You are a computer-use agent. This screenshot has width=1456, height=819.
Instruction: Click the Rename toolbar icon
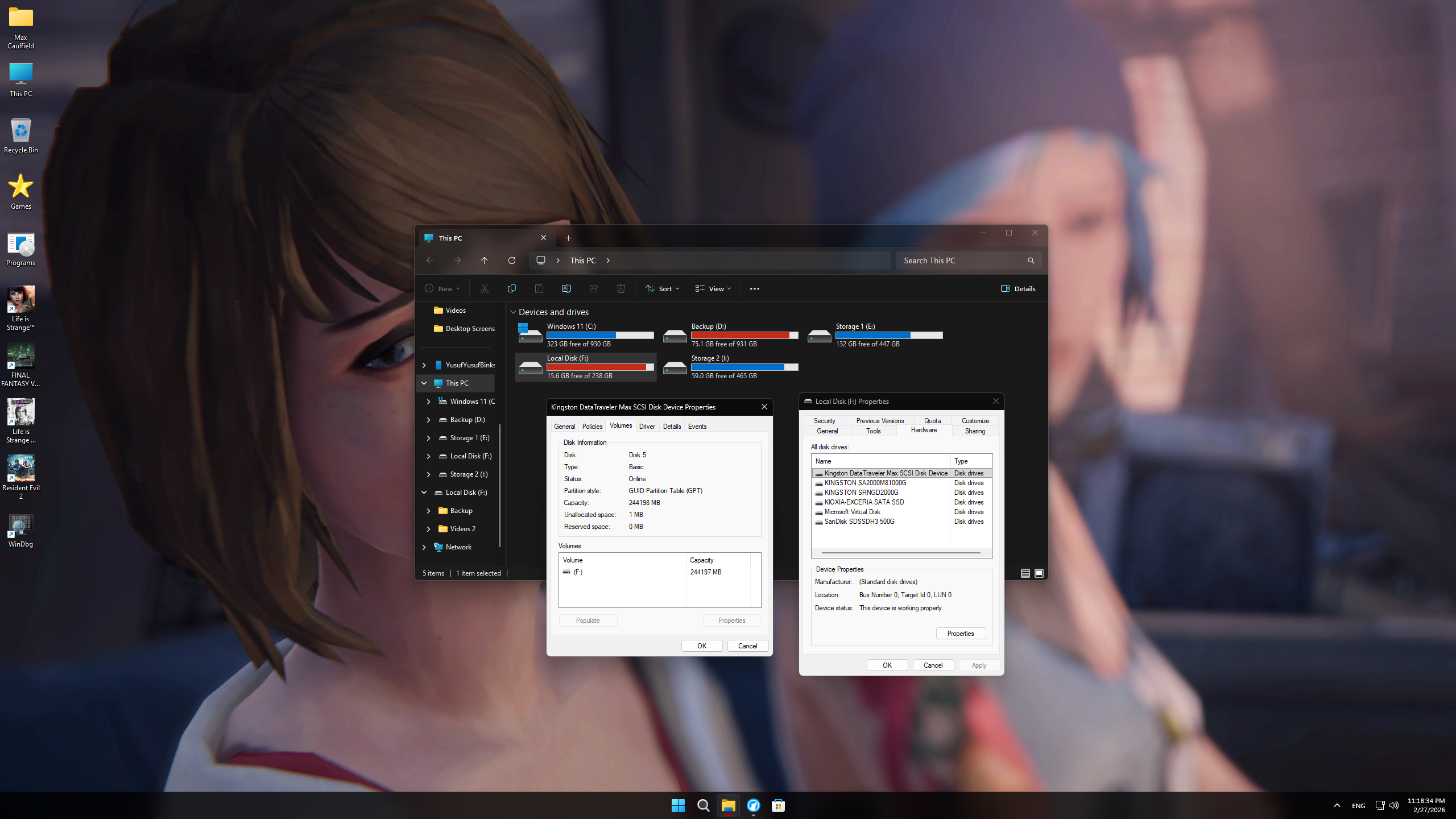click(x=566, y=289)
